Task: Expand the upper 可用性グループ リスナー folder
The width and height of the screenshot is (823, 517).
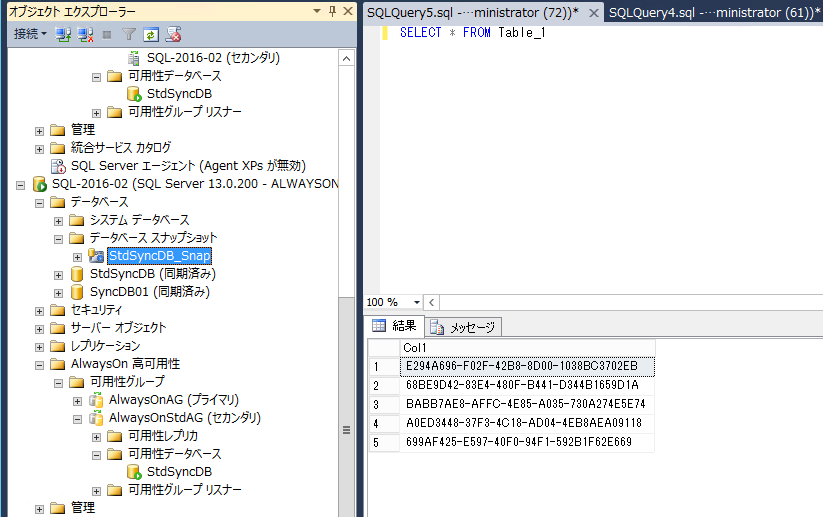Action: [97, 113]
